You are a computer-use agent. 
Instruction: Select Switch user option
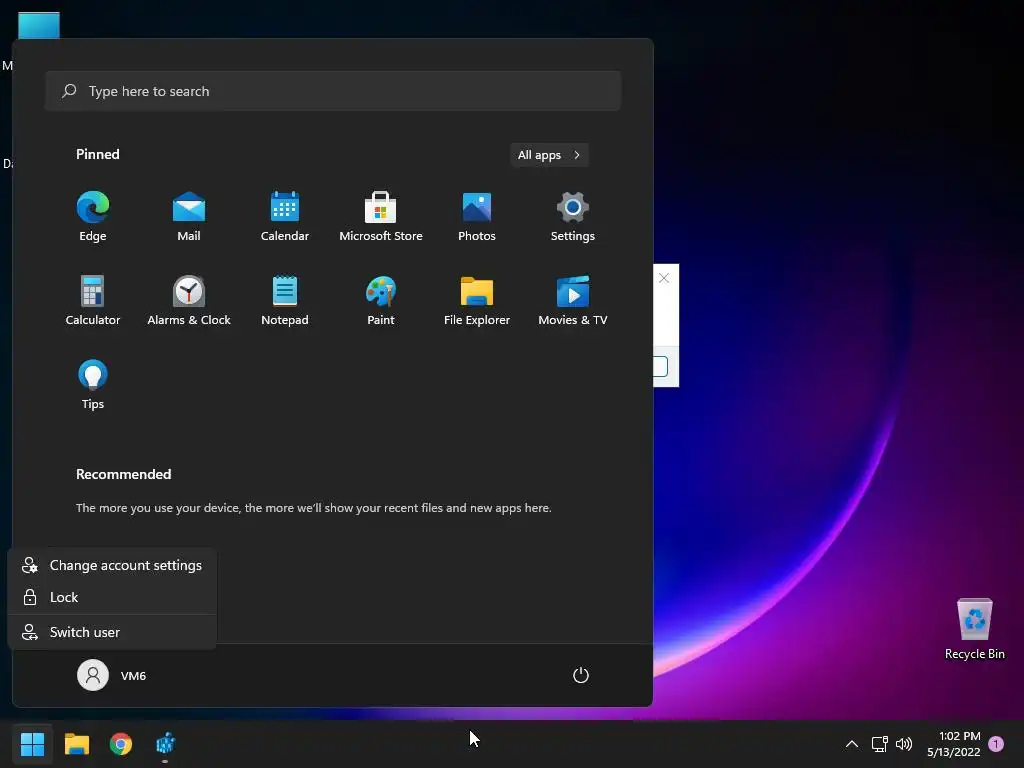coord(112,632)
